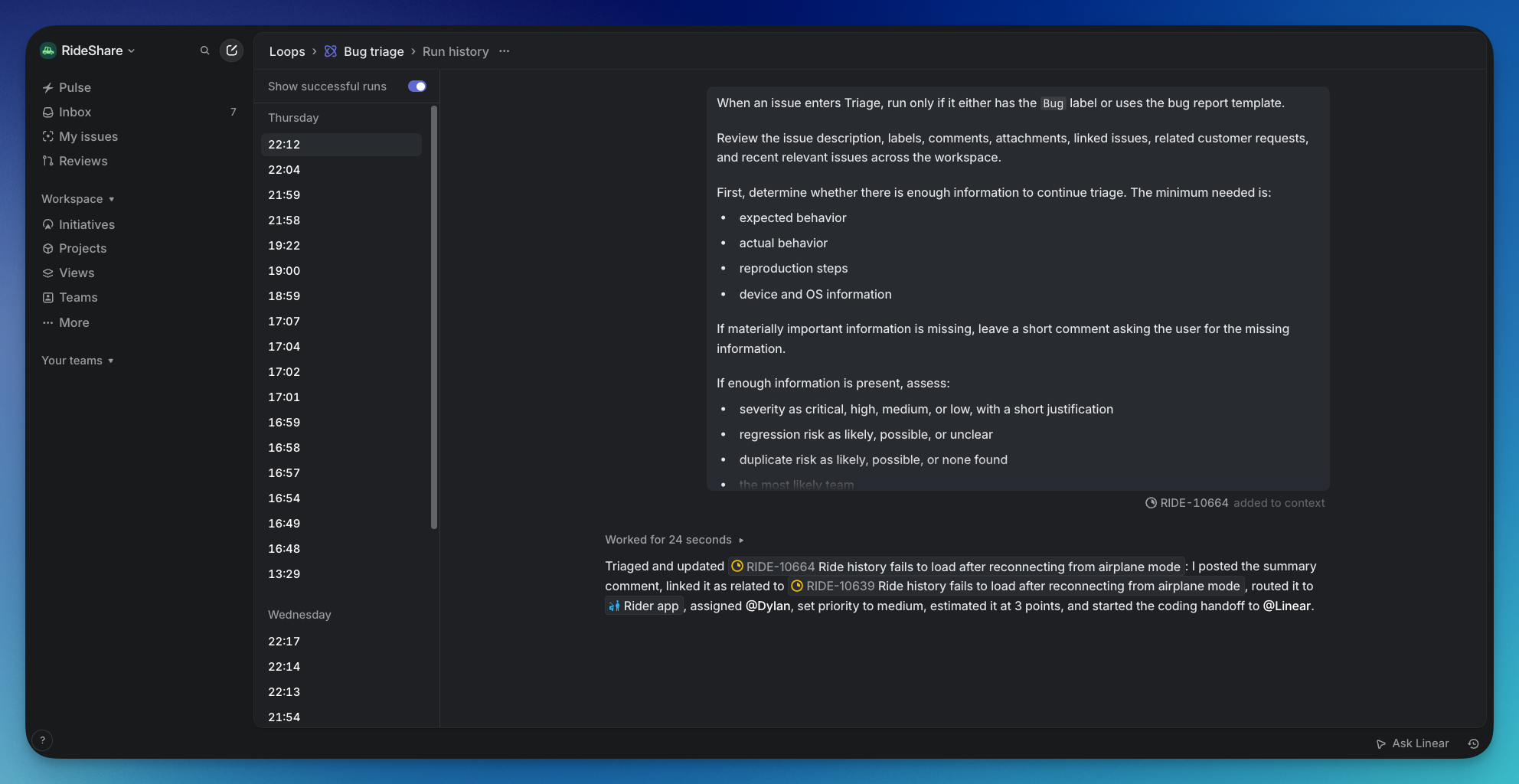Open Initiatives page
Screen dimensions: 1519x784
pyautogui.click(x=87, y=224)
